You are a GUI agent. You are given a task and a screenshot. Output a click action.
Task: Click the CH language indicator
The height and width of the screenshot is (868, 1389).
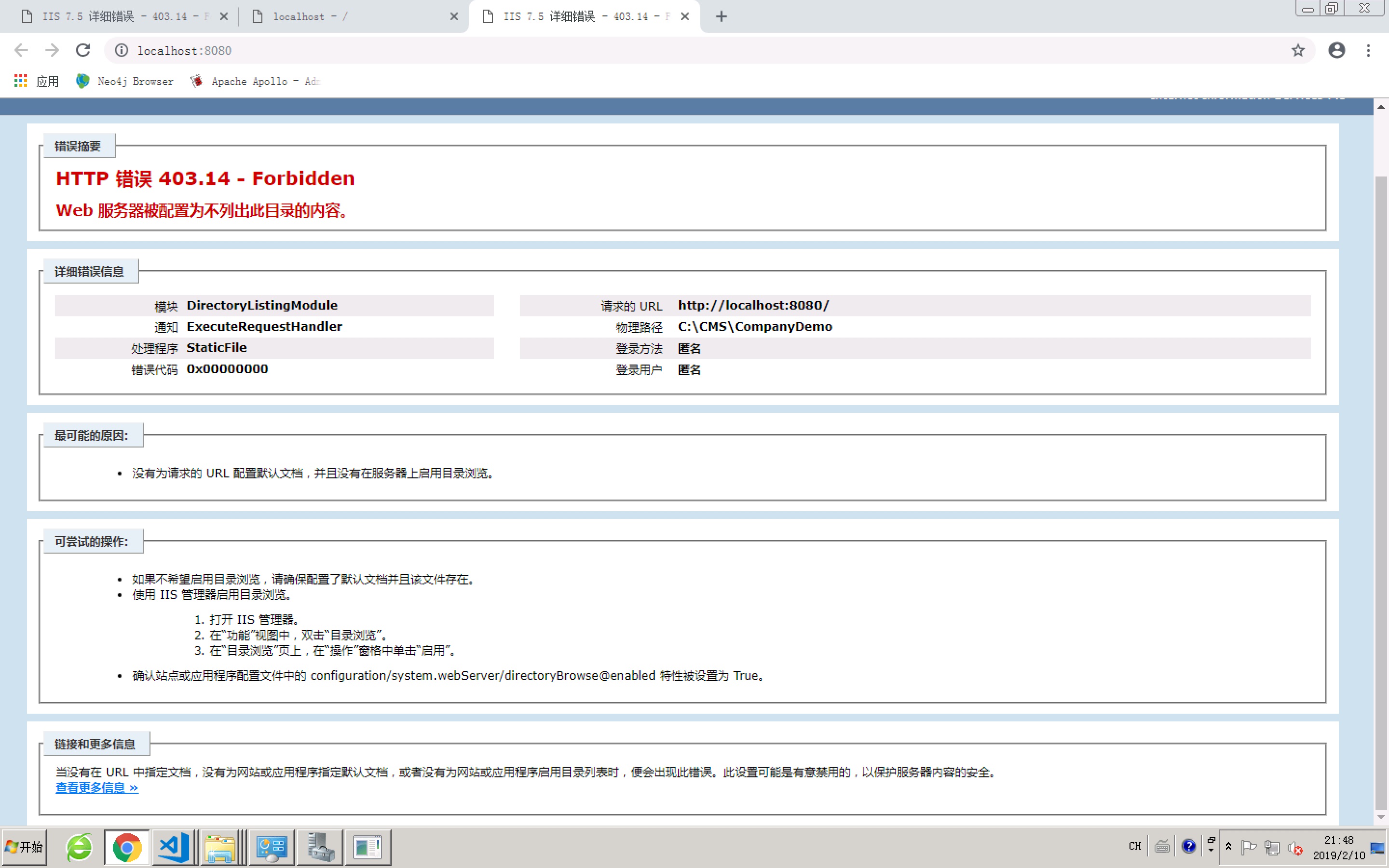click(1135, 846)
